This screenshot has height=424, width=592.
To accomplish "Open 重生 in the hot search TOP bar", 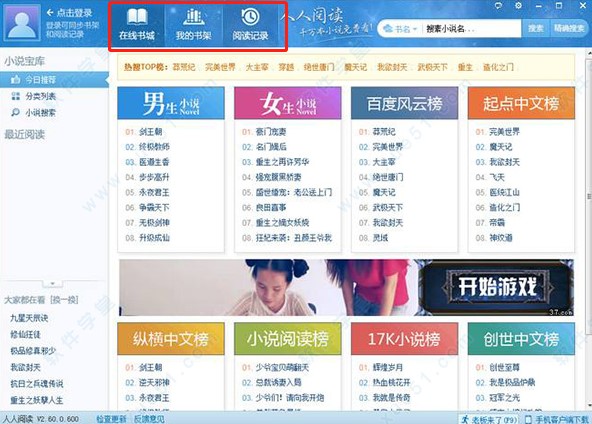I will point(465,67).
